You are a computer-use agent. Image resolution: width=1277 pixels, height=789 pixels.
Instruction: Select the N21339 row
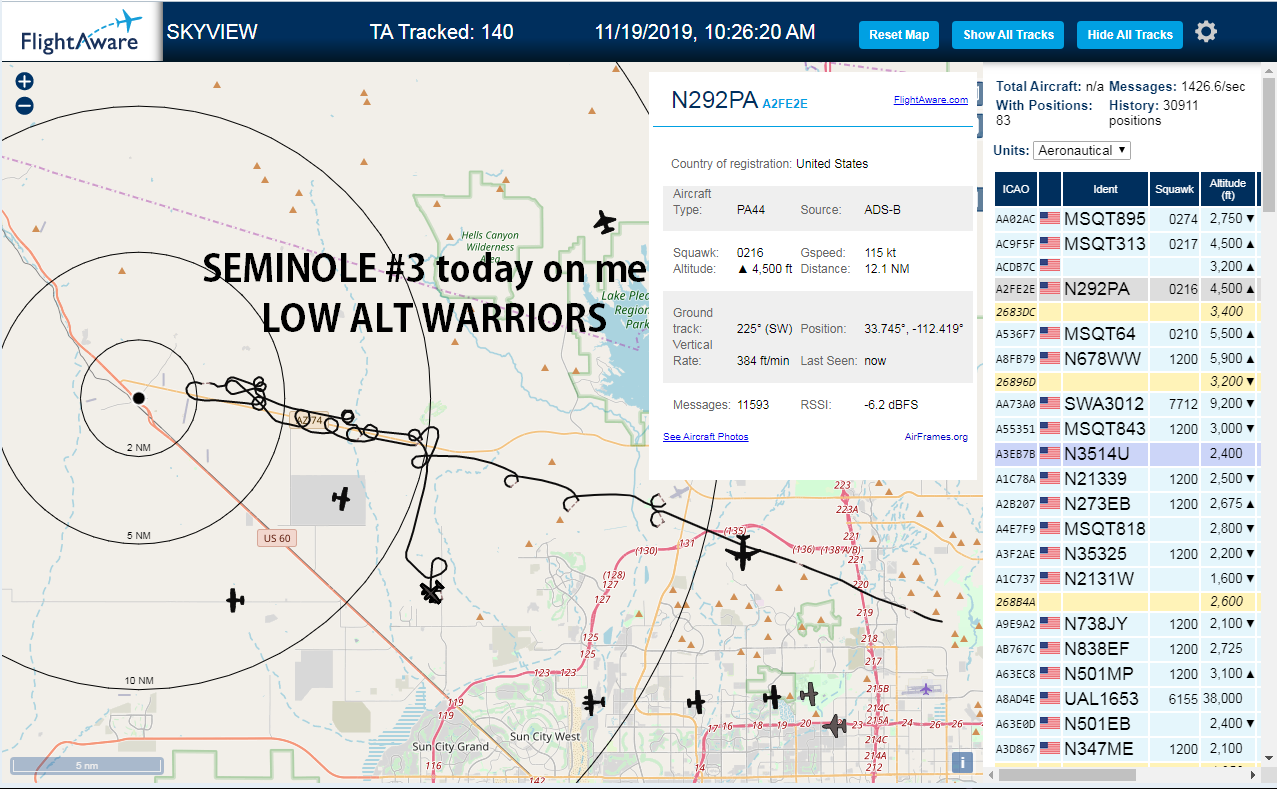pyautogui.click(x=1126, y=478)
